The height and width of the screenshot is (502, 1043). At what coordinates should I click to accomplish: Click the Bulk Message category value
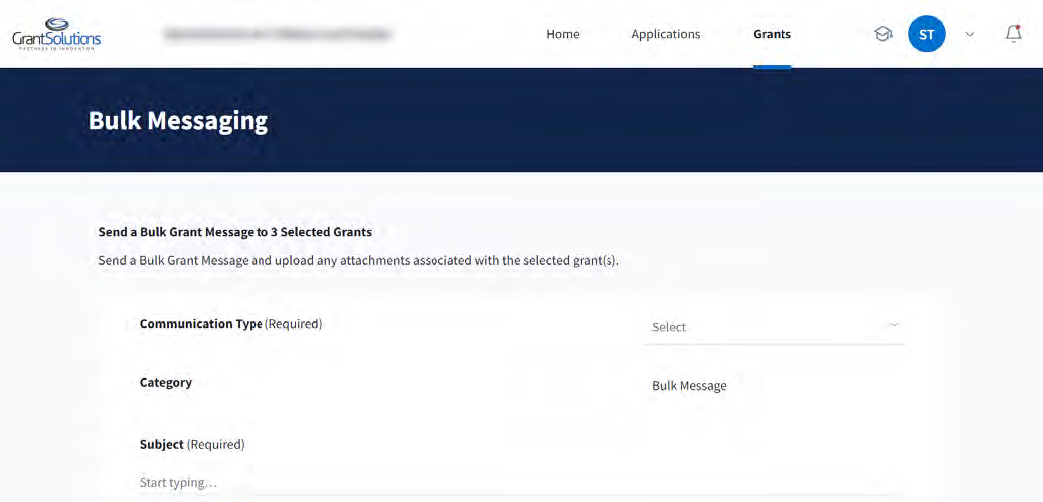point(689,386)
